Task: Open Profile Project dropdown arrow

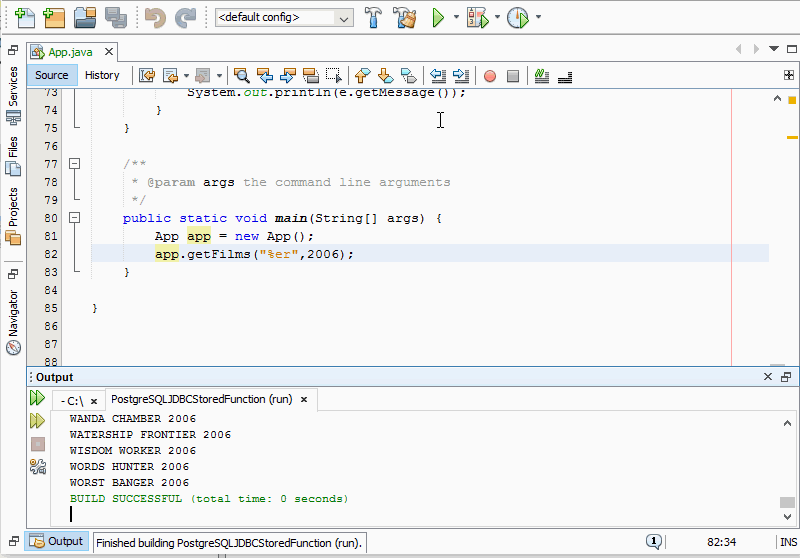Action: tap(539, 17)
